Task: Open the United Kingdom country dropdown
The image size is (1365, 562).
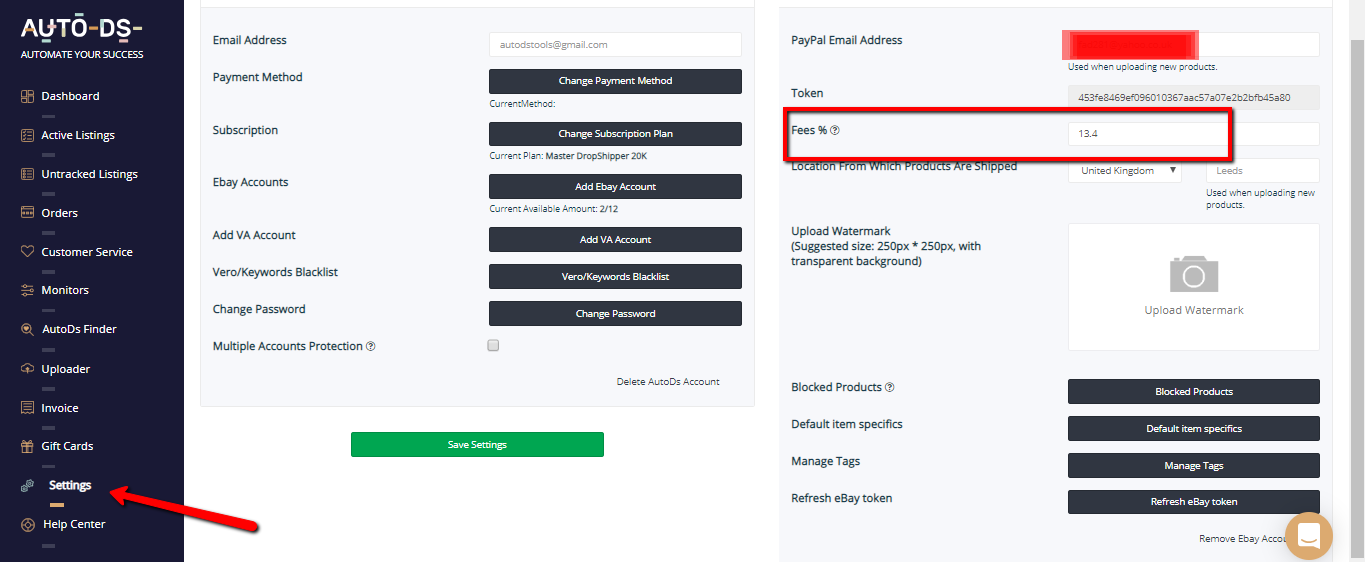Action: tap(1125, 170)
